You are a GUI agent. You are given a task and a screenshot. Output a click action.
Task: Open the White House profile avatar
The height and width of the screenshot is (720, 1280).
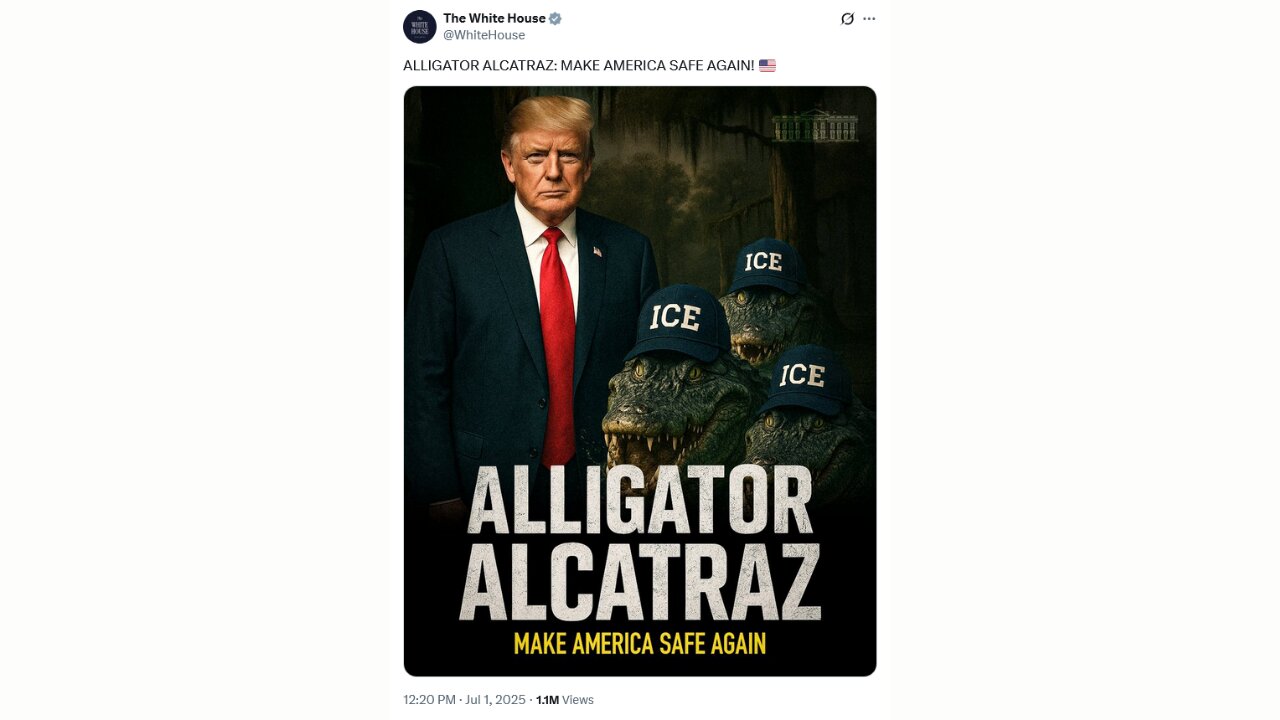point(420,26)
